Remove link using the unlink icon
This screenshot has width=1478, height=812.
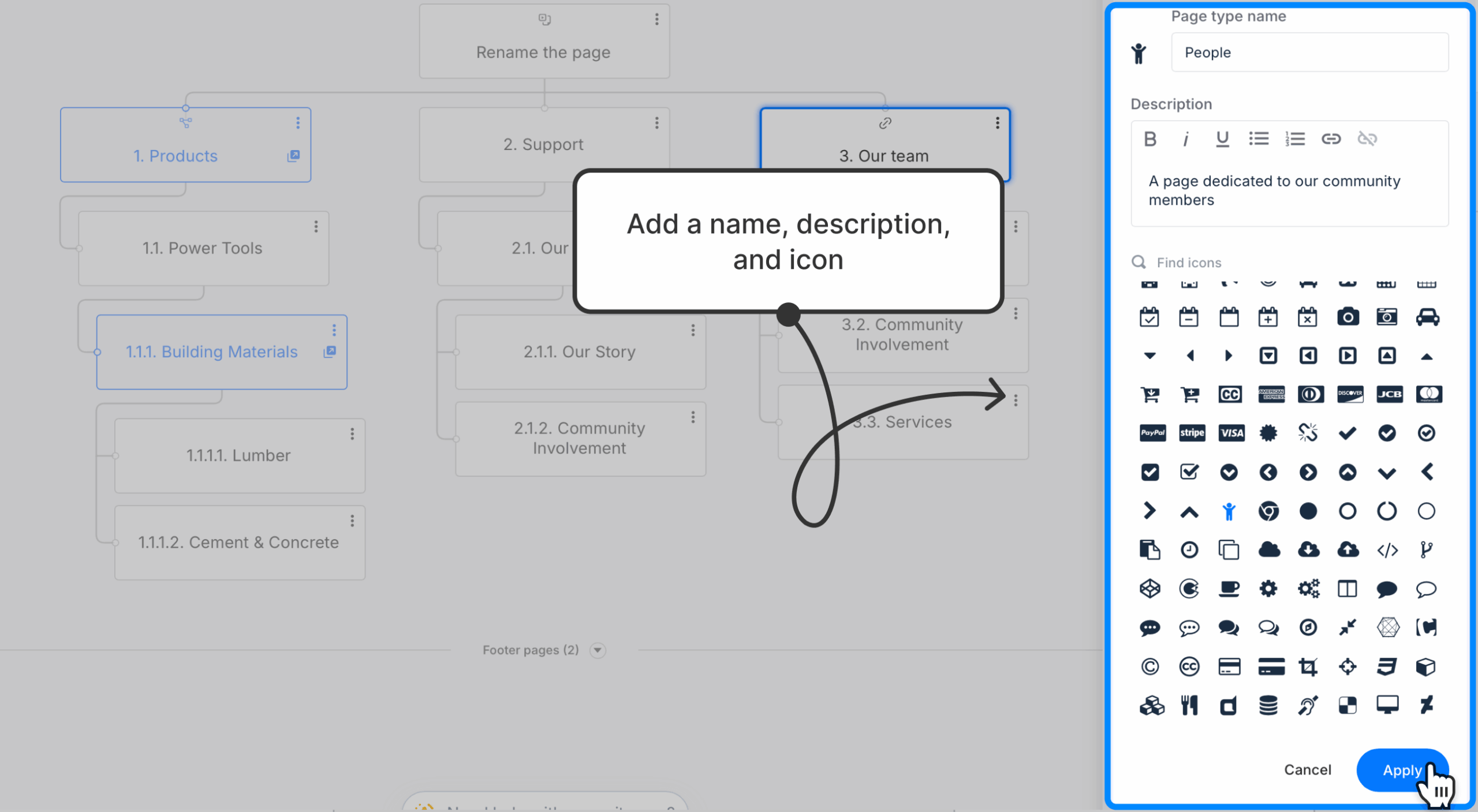[x=1367, y=139]
